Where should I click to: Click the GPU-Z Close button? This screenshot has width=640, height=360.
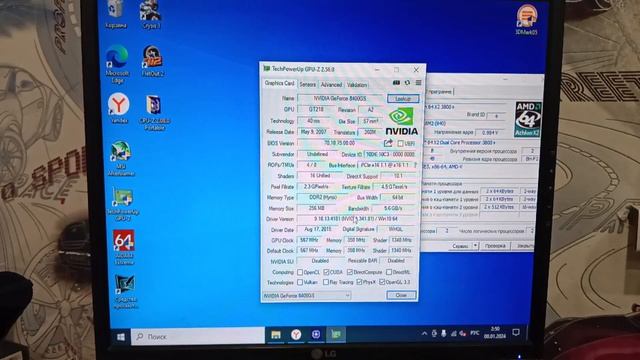(x=401, y=295)
